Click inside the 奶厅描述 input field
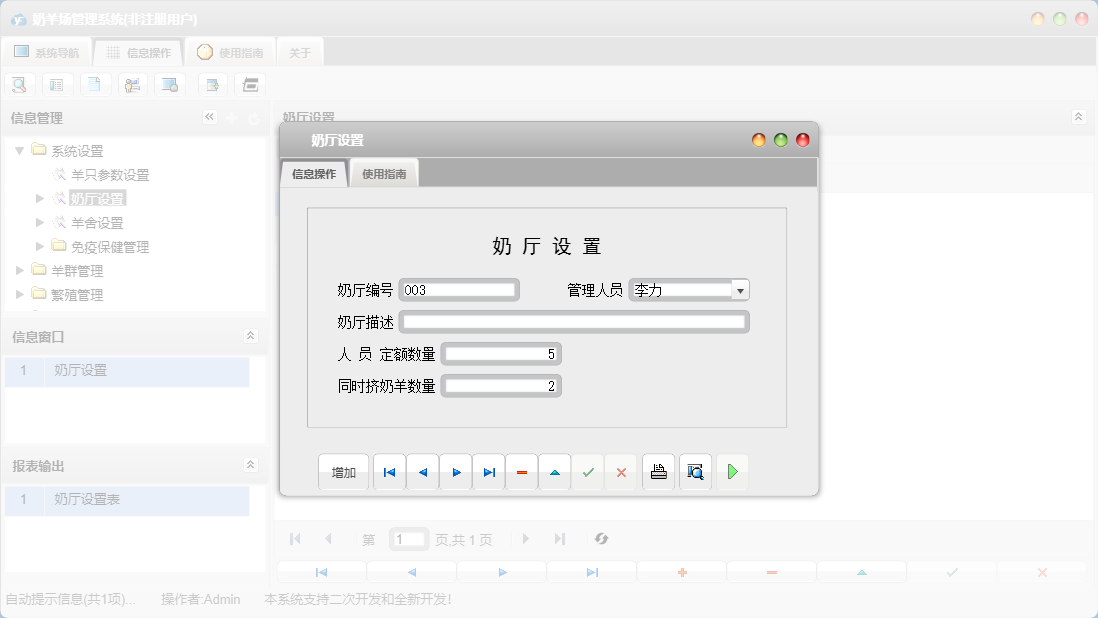This screenshot has height=618, width=1098. pyautogui.click(x=570, y=321)
